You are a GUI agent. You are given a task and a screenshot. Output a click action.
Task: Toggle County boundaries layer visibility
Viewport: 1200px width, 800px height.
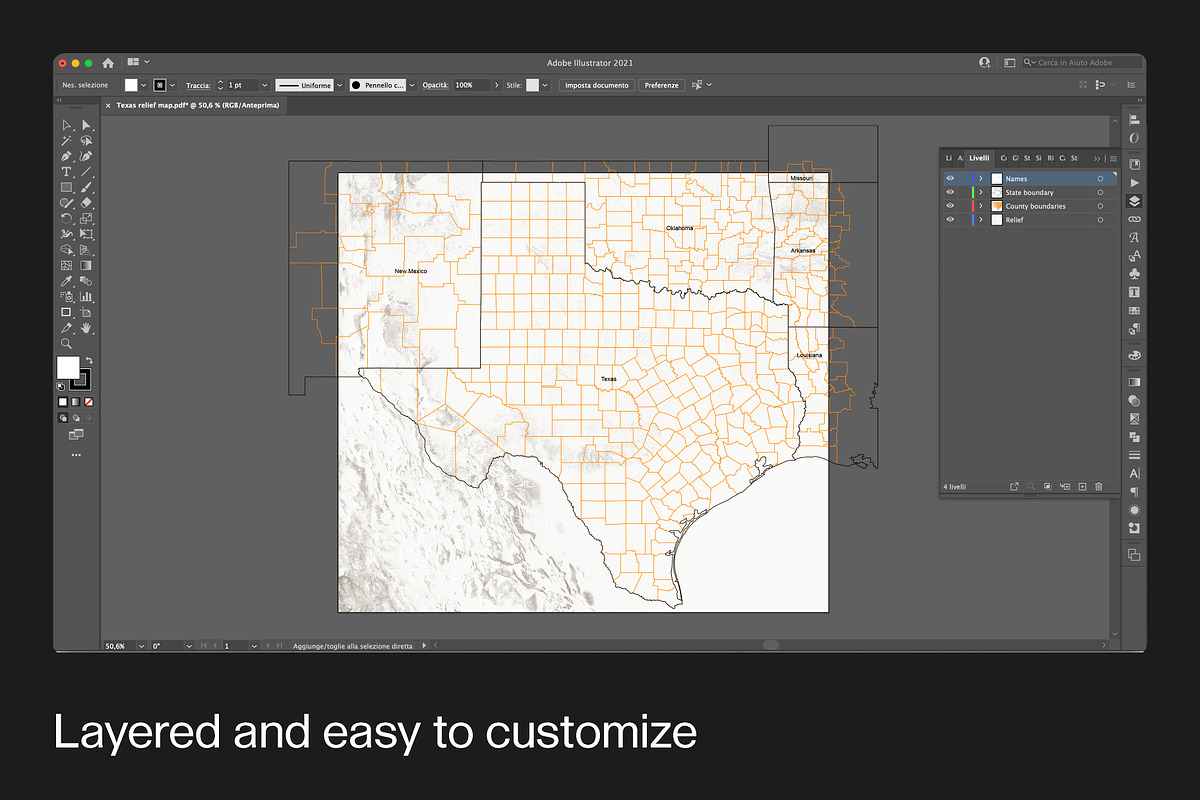950,206
